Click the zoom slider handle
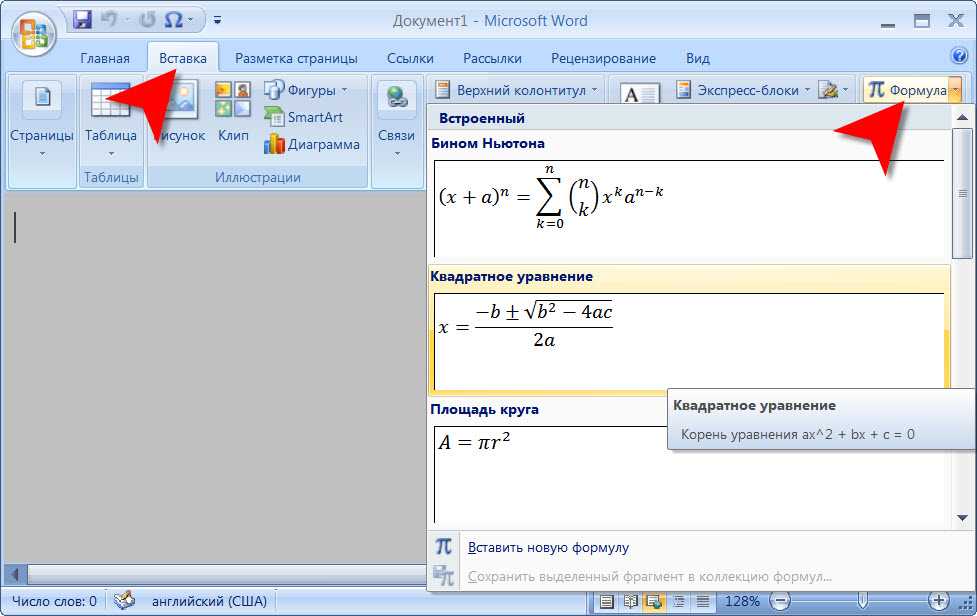This screenshot has height=616, width=977. pyautogui.click(x=862, y=601)
